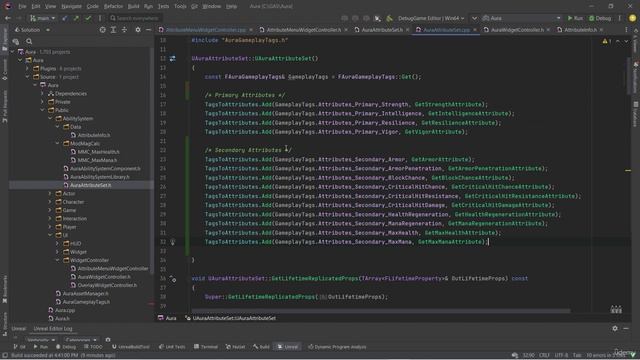Screen dimensions: 640x360
Task: Switch to AttributeInfo.h tab
Action: (580, 30)
